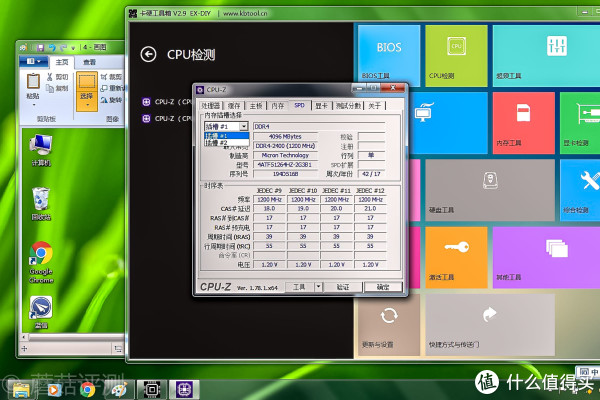600x400 pixels.
Task: Click the 工具 button in CPU-Z
Action: click(x=300, y=287)
